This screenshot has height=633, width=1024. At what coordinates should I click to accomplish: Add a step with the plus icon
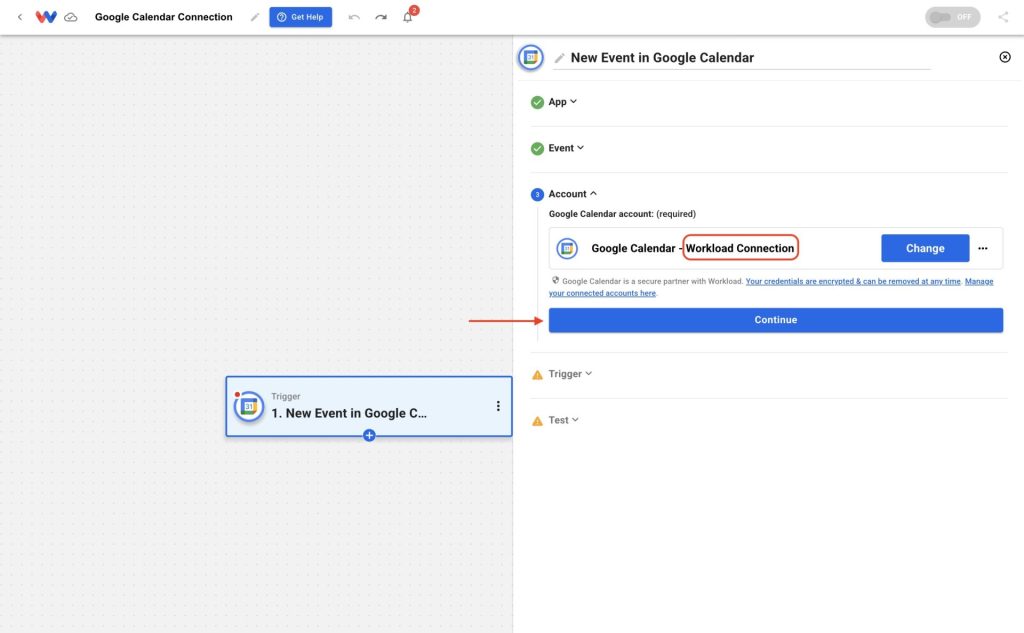tap(369, 435)
